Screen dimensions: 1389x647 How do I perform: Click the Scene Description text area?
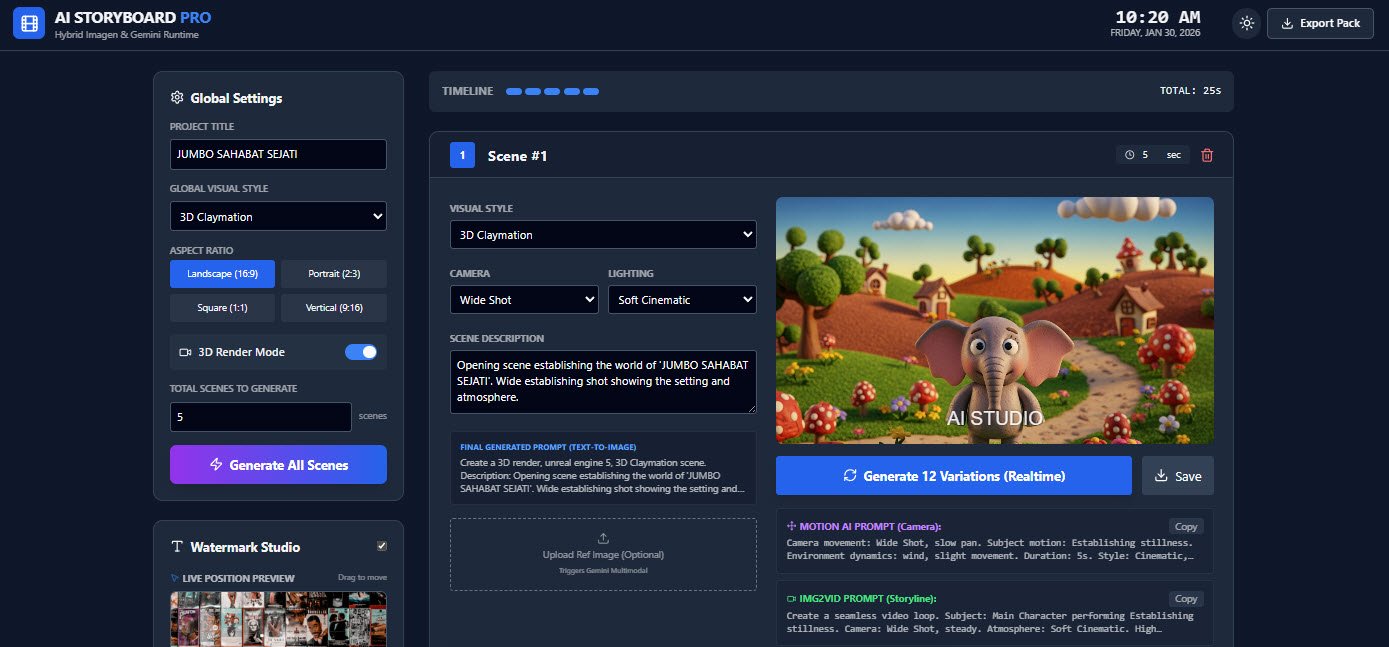pyautogui.click(x=603, y=381)
